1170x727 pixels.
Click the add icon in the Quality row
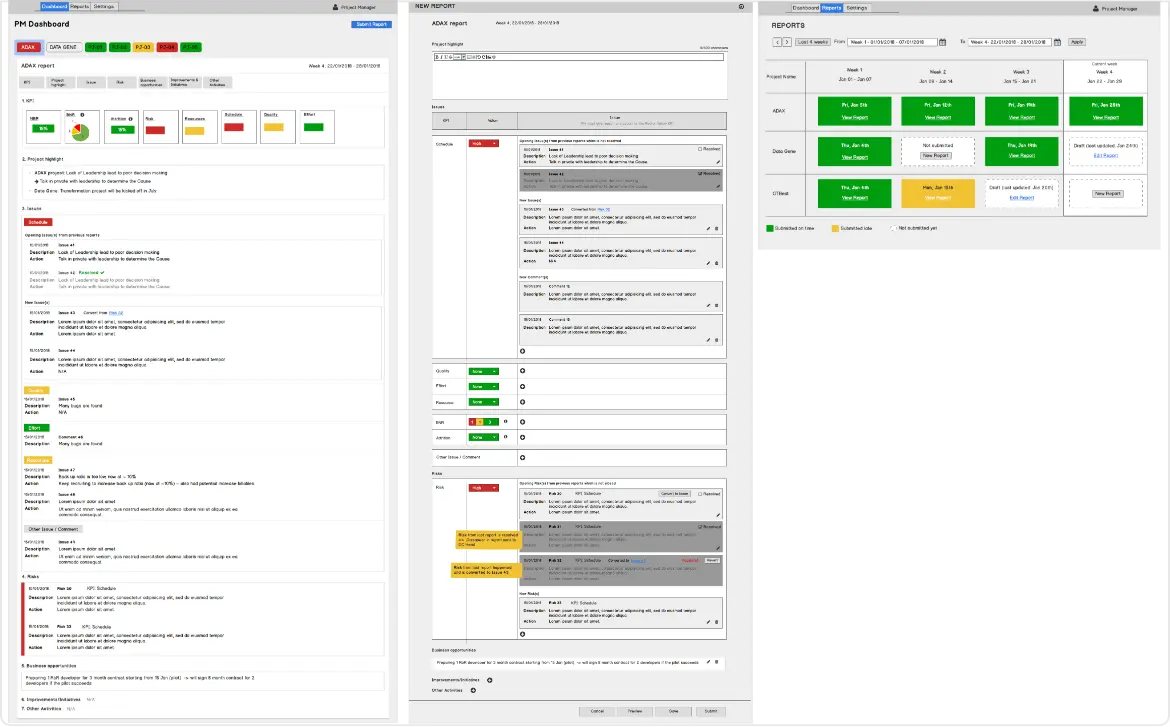click(522, 371)
